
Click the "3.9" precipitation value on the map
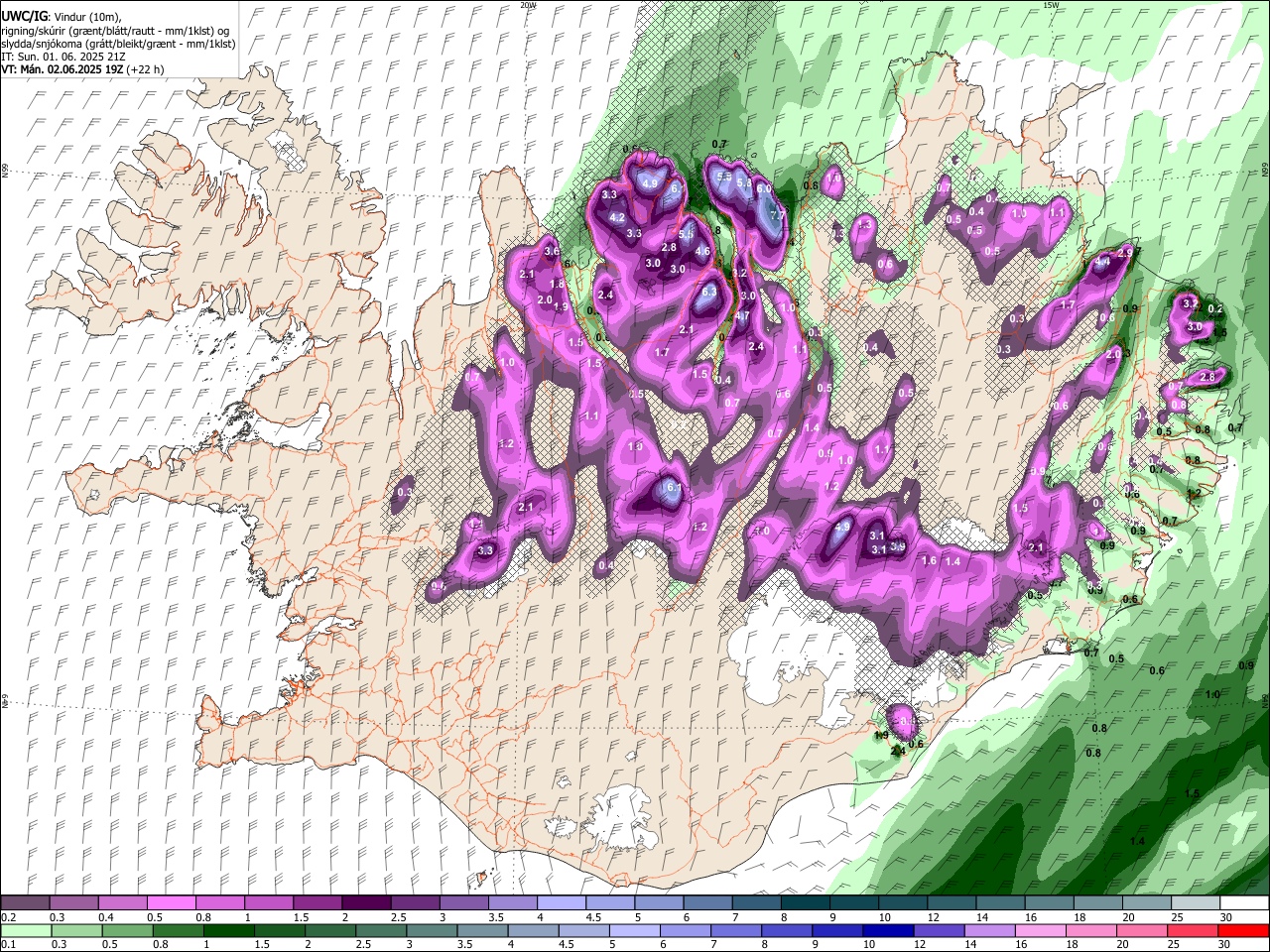pos(898,546)
